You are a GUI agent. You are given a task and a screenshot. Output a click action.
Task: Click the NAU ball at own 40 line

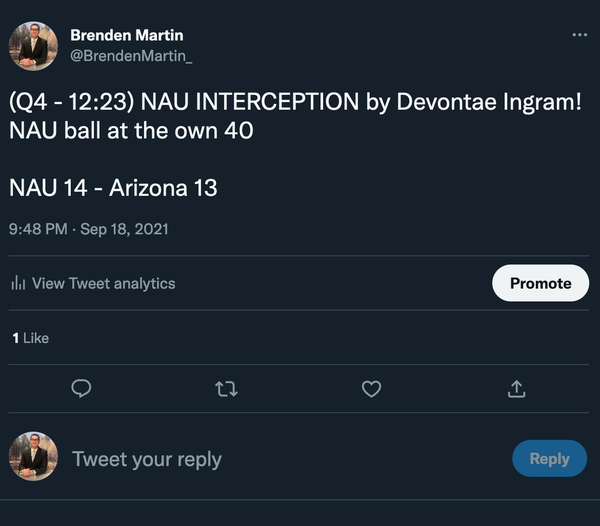[131, 130]
